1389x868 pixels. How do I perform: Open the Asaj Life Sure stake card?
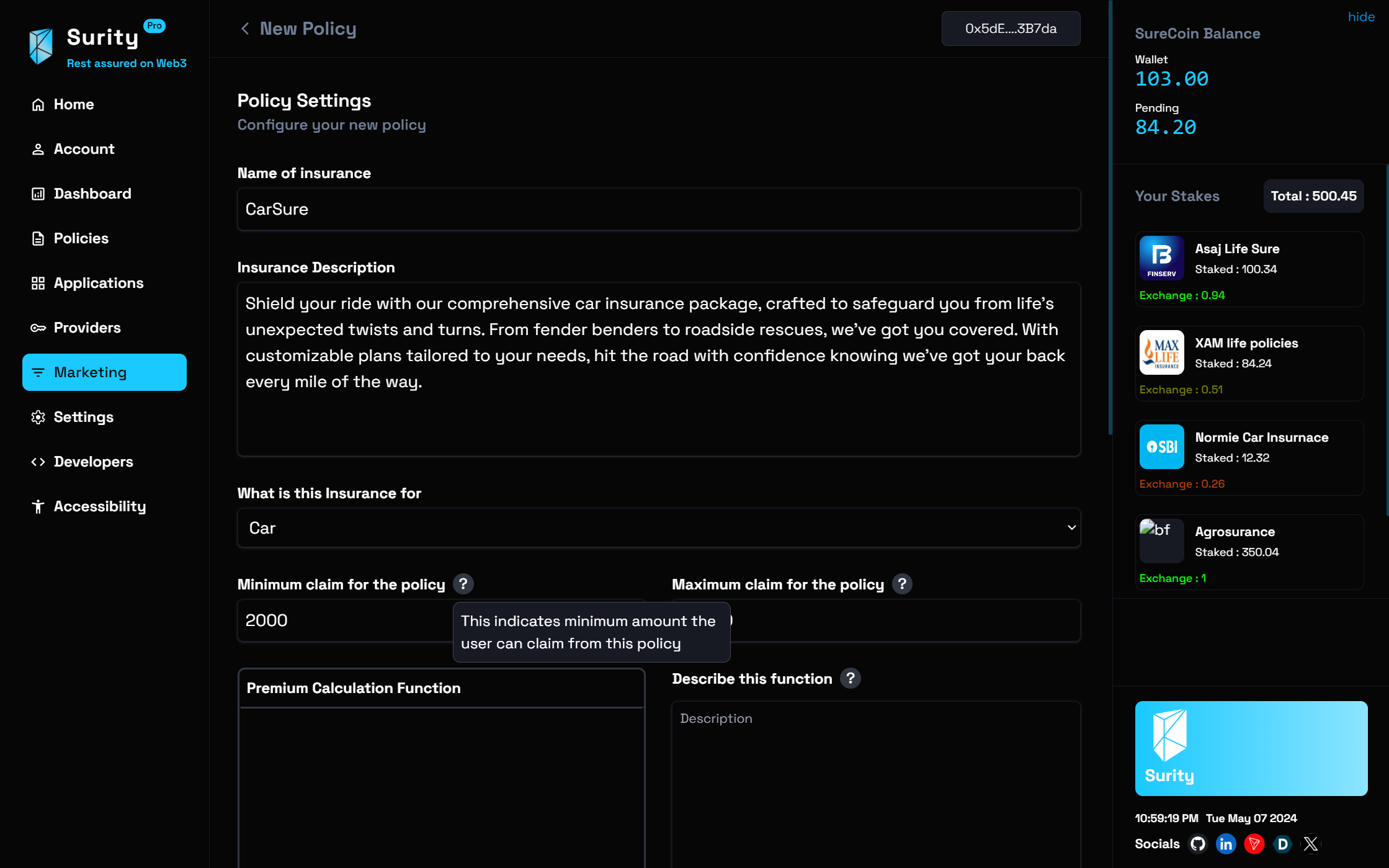point(1249,269)
